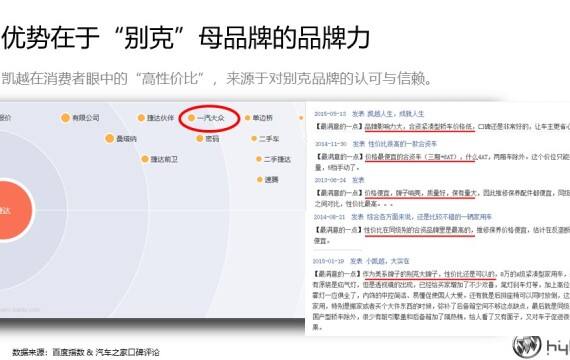The height and width of the screenshot is (360, 570).
Task: Click the 密码 keyword node
Action: 208,139
